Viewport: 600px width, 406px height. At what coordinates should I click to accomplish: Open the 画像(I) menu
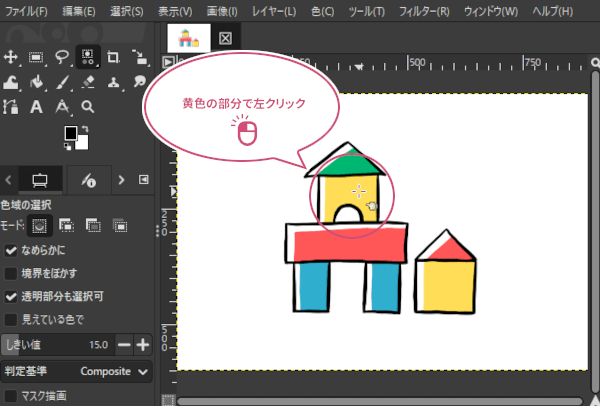(x=222, y=11)
